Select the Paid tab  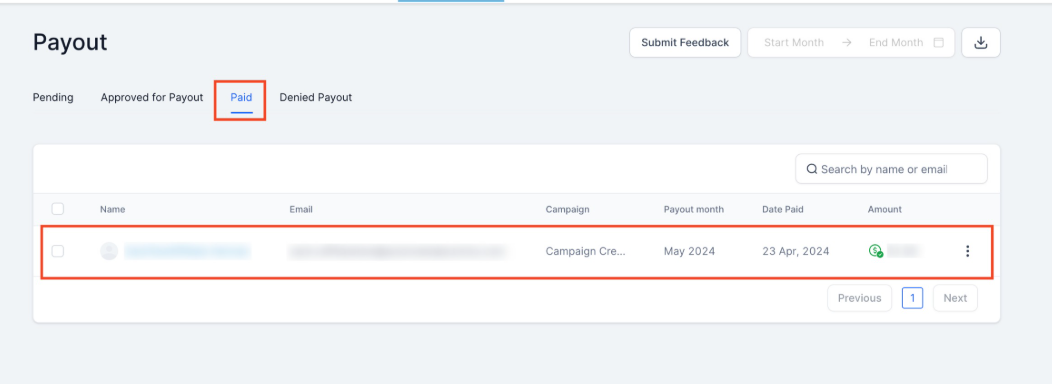coord(242,98)
